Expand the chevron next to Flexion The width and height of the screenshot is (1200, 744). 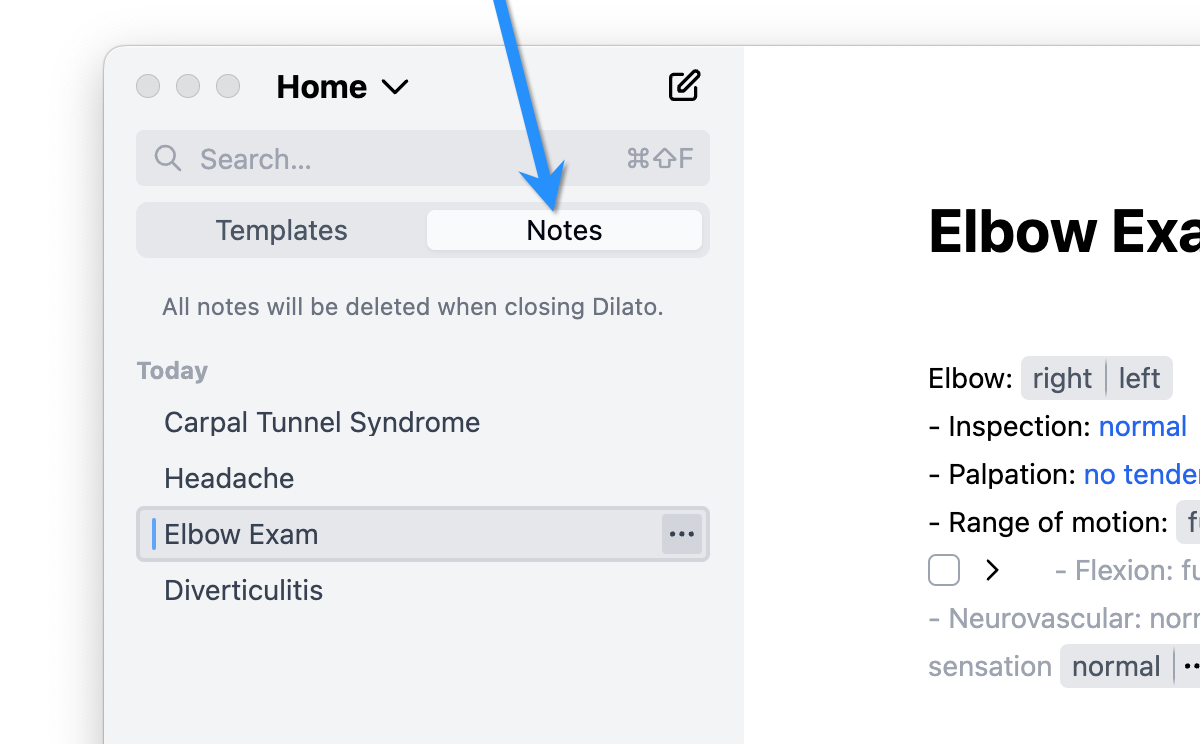[992, 570]
